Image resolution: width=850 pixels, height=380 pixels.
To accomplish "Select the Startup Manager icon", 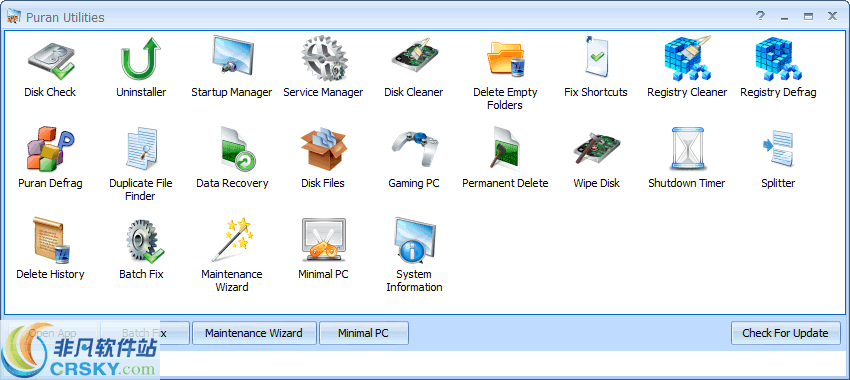I will click(232, 57).
